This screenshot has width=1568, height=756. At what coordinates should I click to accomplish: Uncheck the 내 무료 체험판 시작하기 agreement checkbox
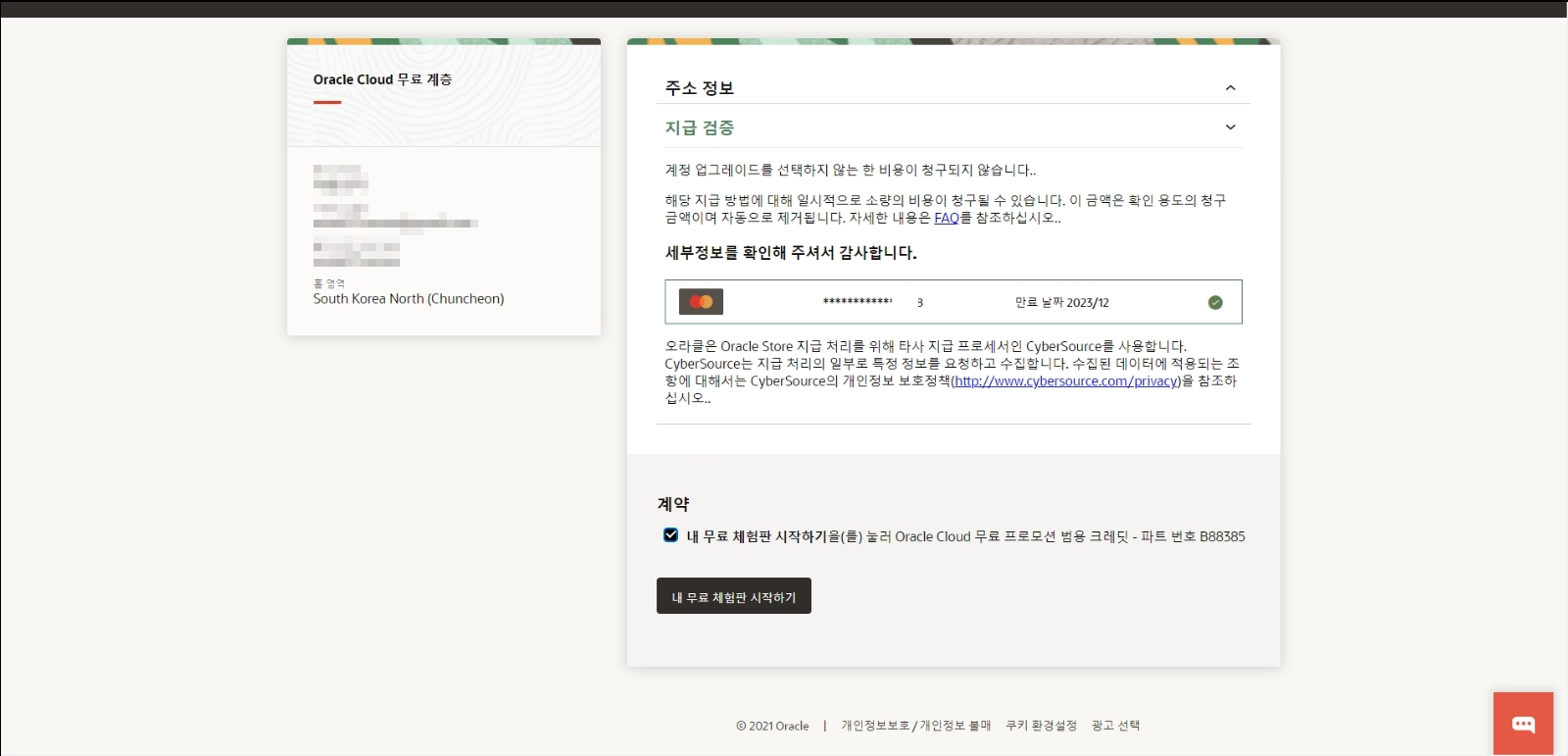(670, 535)
